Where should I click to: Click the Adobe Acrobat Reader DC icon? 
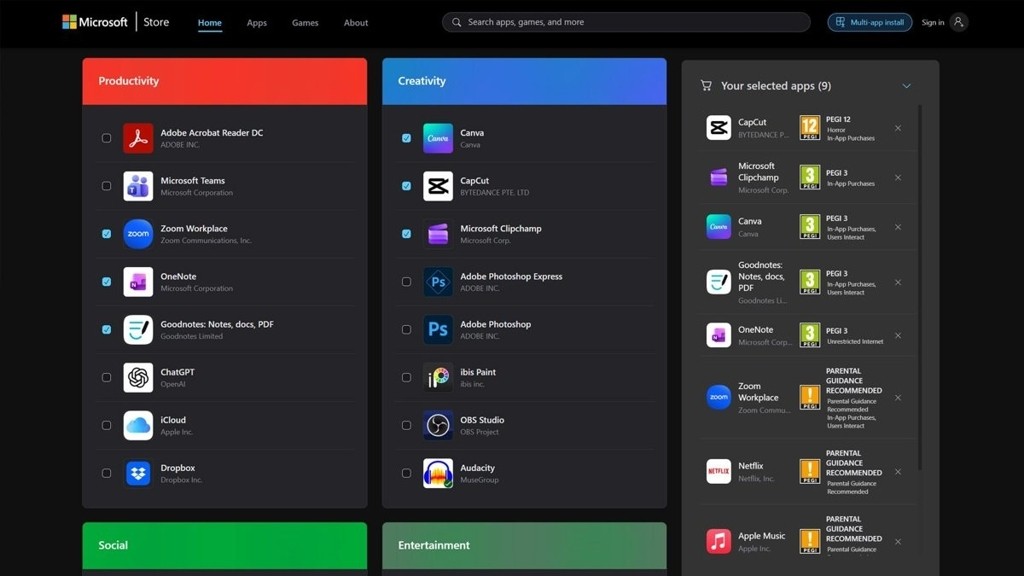click(x=138, y=138)
